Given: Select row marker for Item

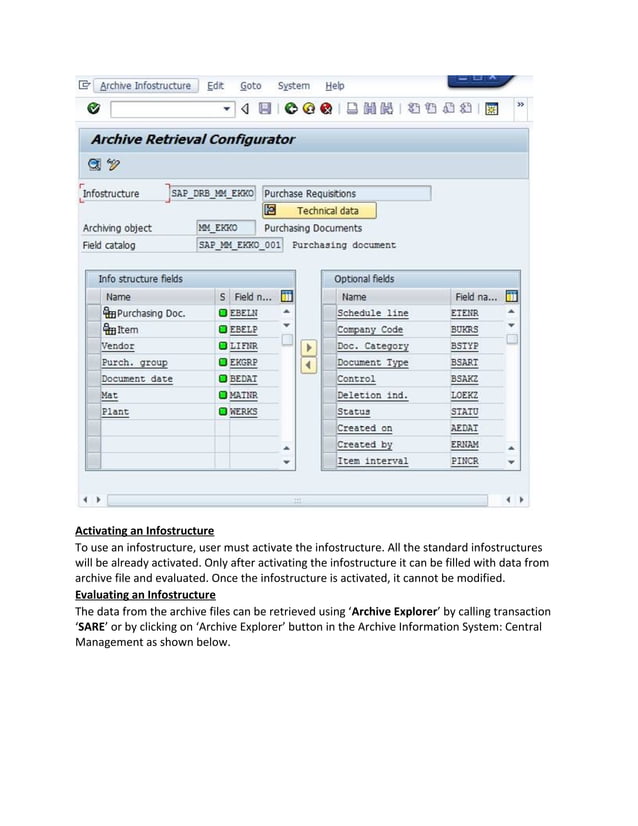Looking at the screenshot, I should (94, 329).
